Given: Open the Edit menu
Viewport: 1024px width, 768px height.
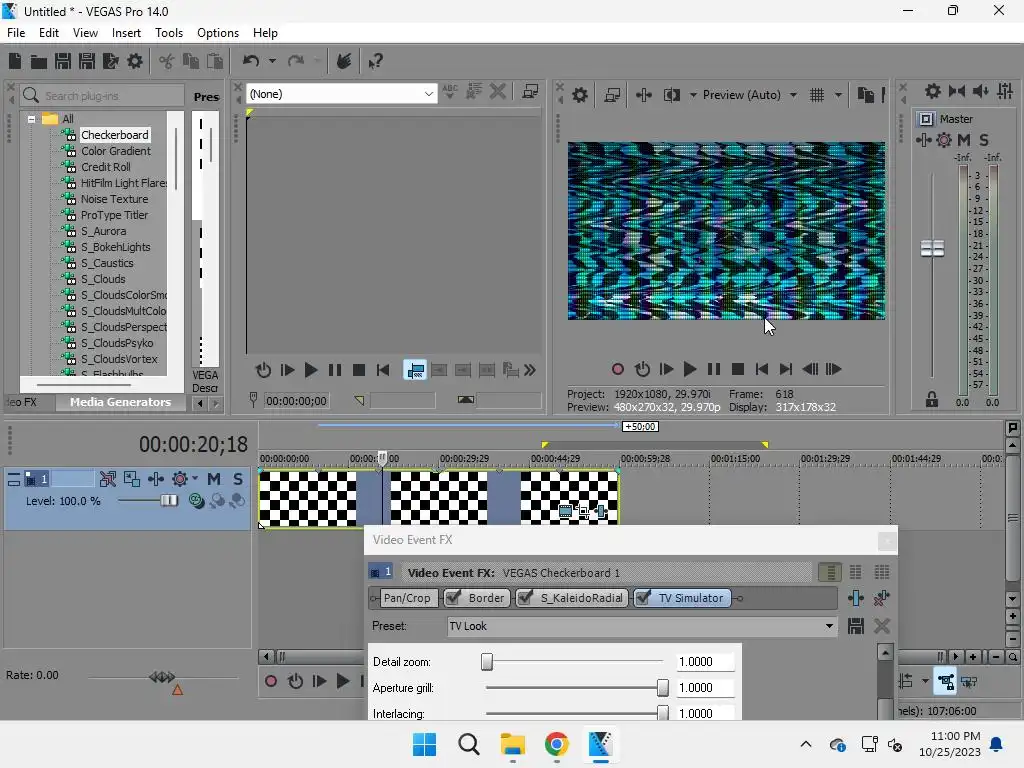Looking at the screenshot, I should click(x=49, y=33).
